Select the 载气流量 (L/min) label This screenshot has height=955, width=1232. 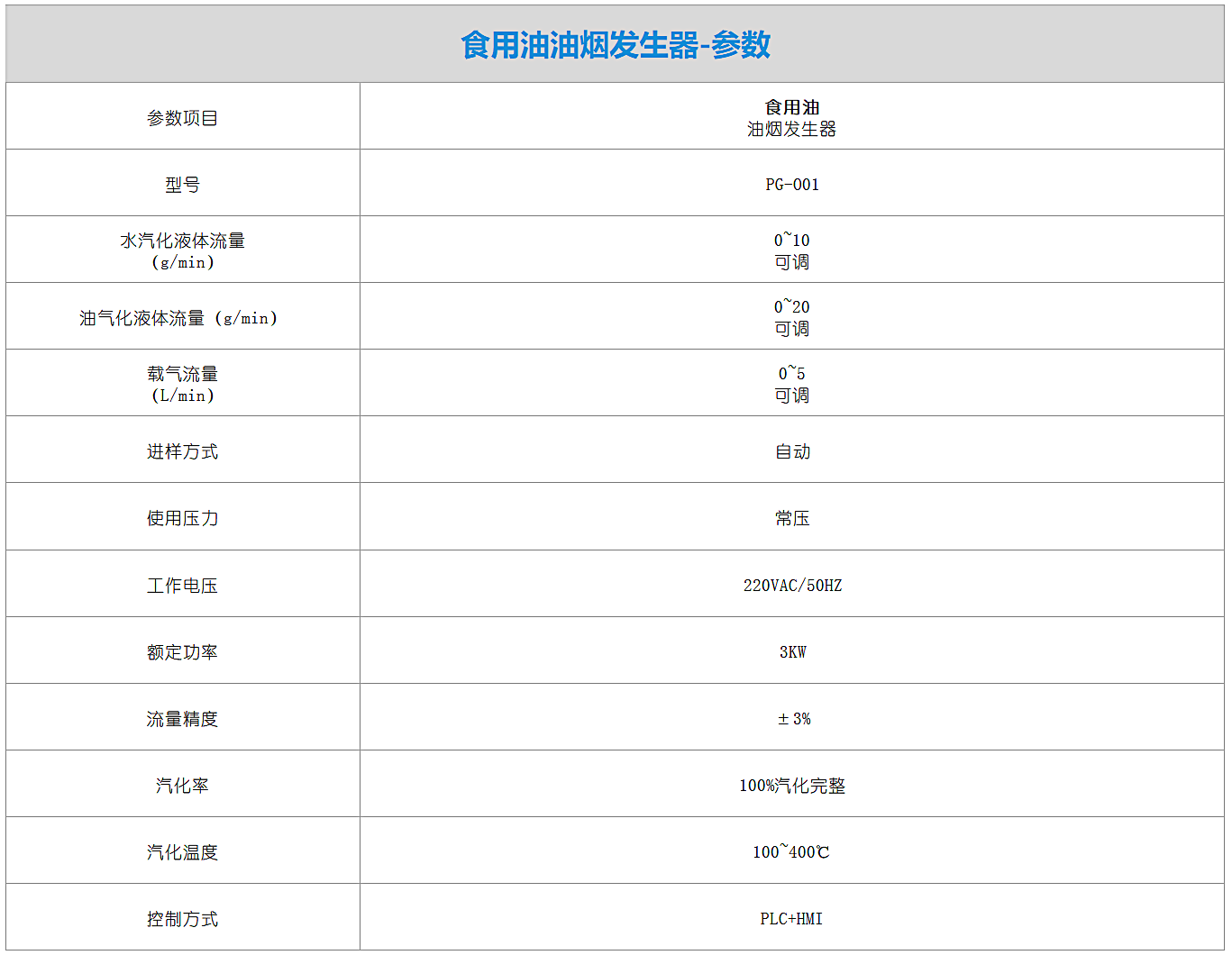coord(183,385)
